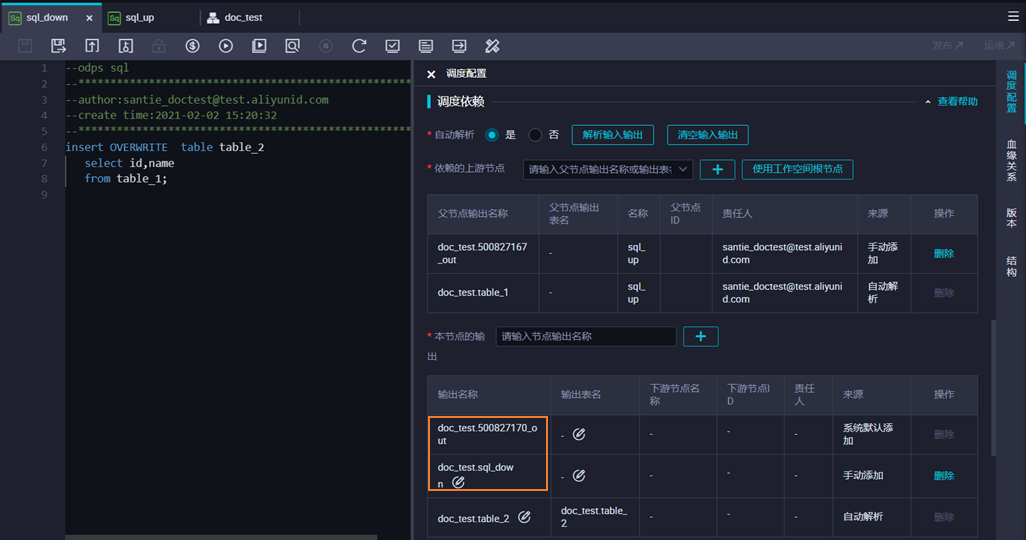Select 否 for 自动解析
The image size is (1026, 540).
535,135
